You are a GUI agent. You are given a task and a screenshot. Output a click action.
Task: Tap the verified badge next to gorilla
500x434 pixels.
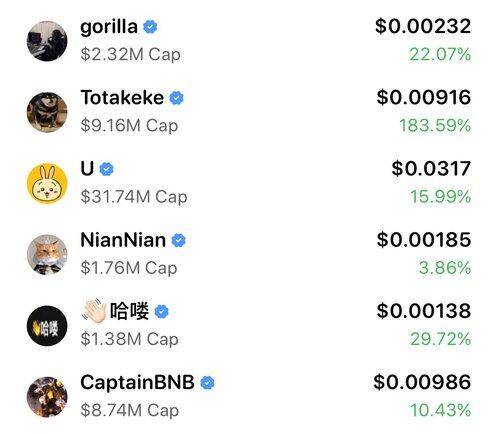click(x=150, y=27)
